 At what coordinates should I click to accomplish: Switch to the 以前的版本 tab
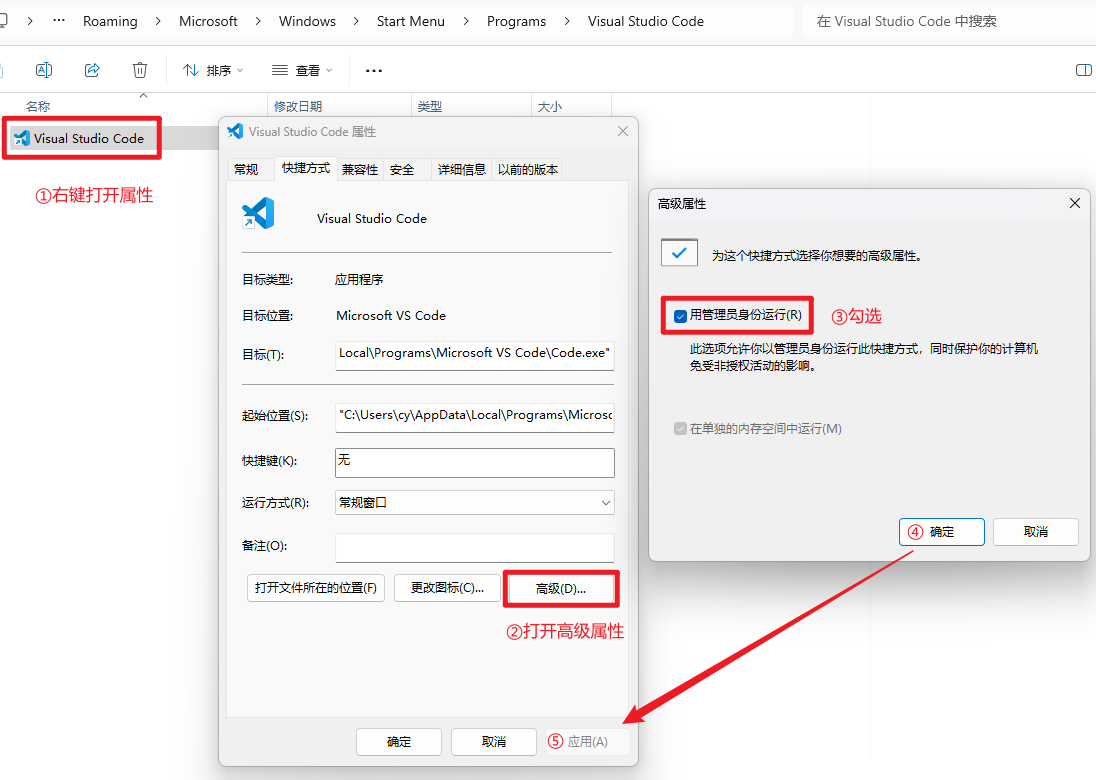coord(528,169)
